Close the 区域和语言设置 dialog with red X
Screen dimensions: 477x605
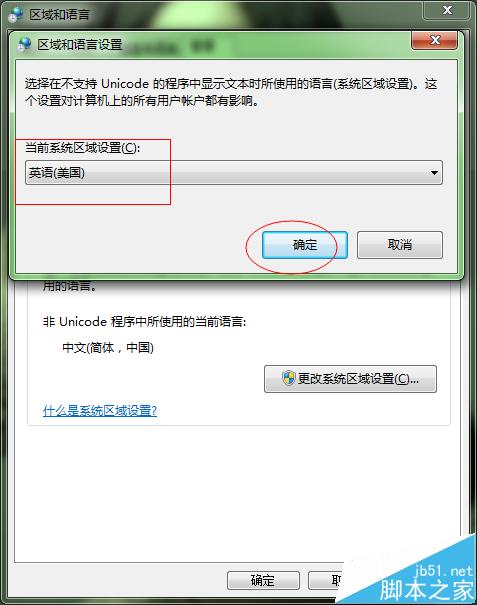tap(435, 40)
